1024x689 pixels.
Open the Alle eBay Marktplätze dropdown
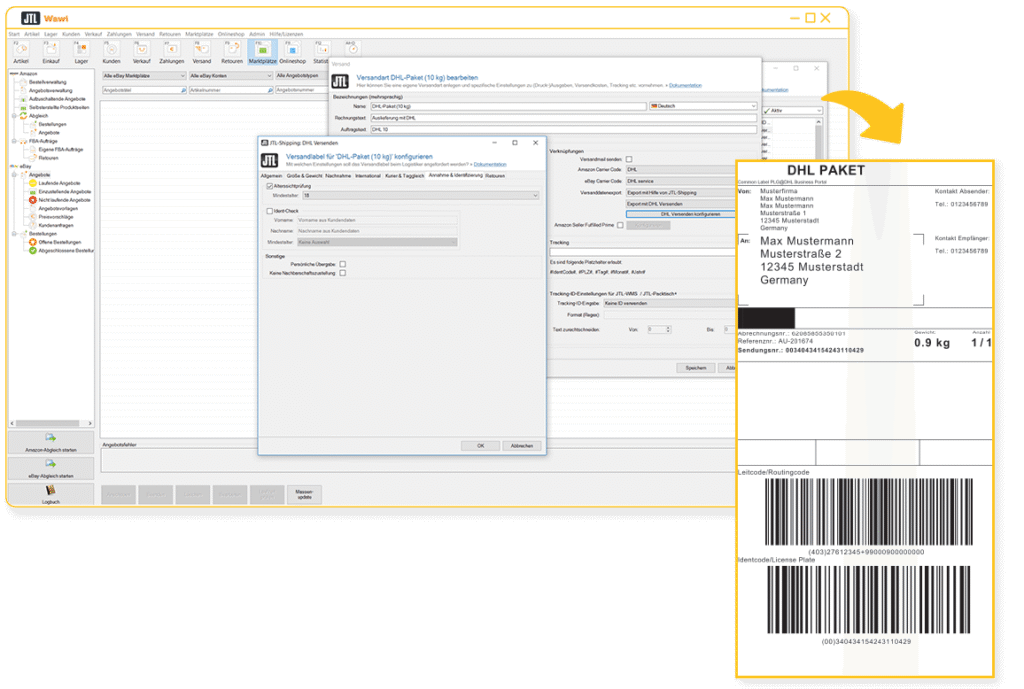tap(144, 75)
